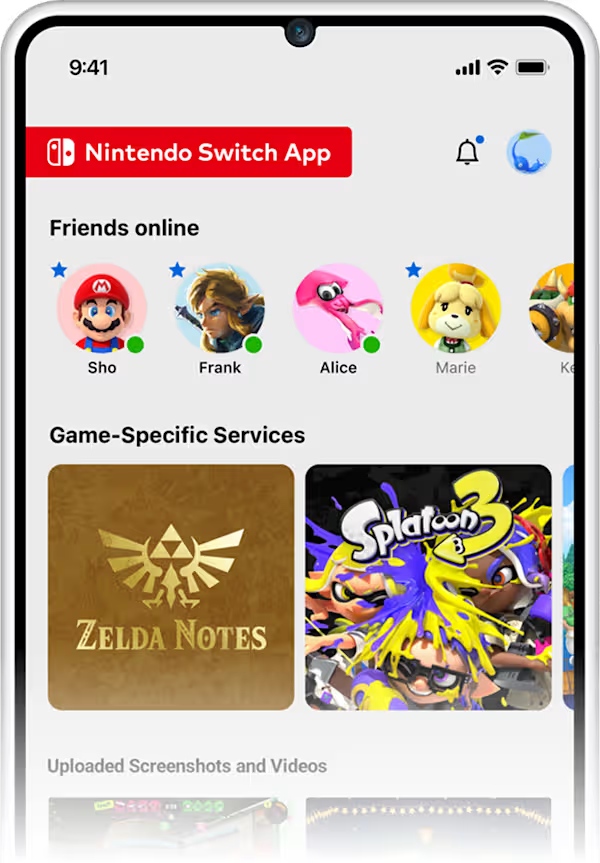Open the notifications bell
The height and width of the screenshot is (863, 600).
point(468,151)
